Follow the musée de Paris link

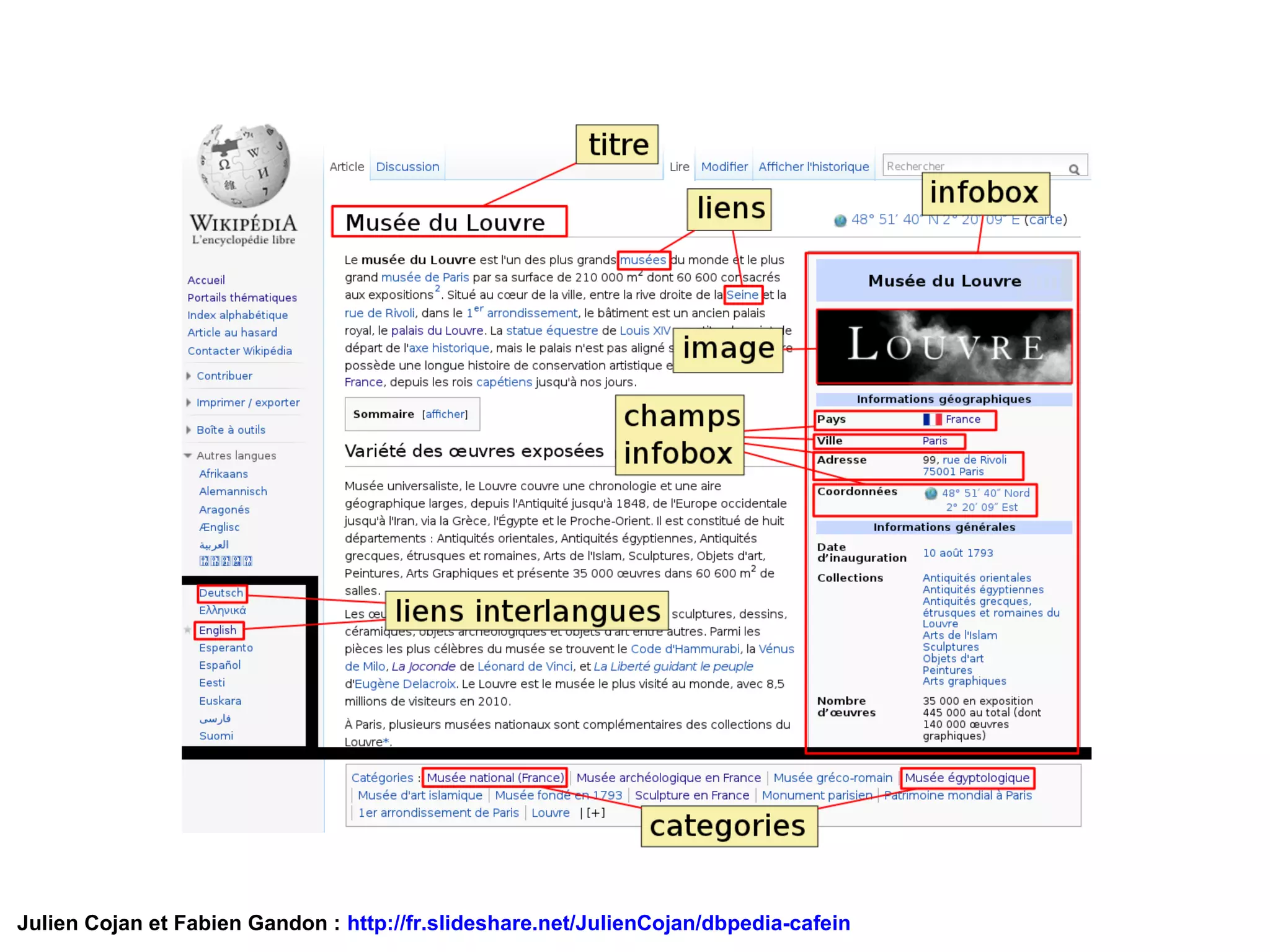tap(425, 277)
